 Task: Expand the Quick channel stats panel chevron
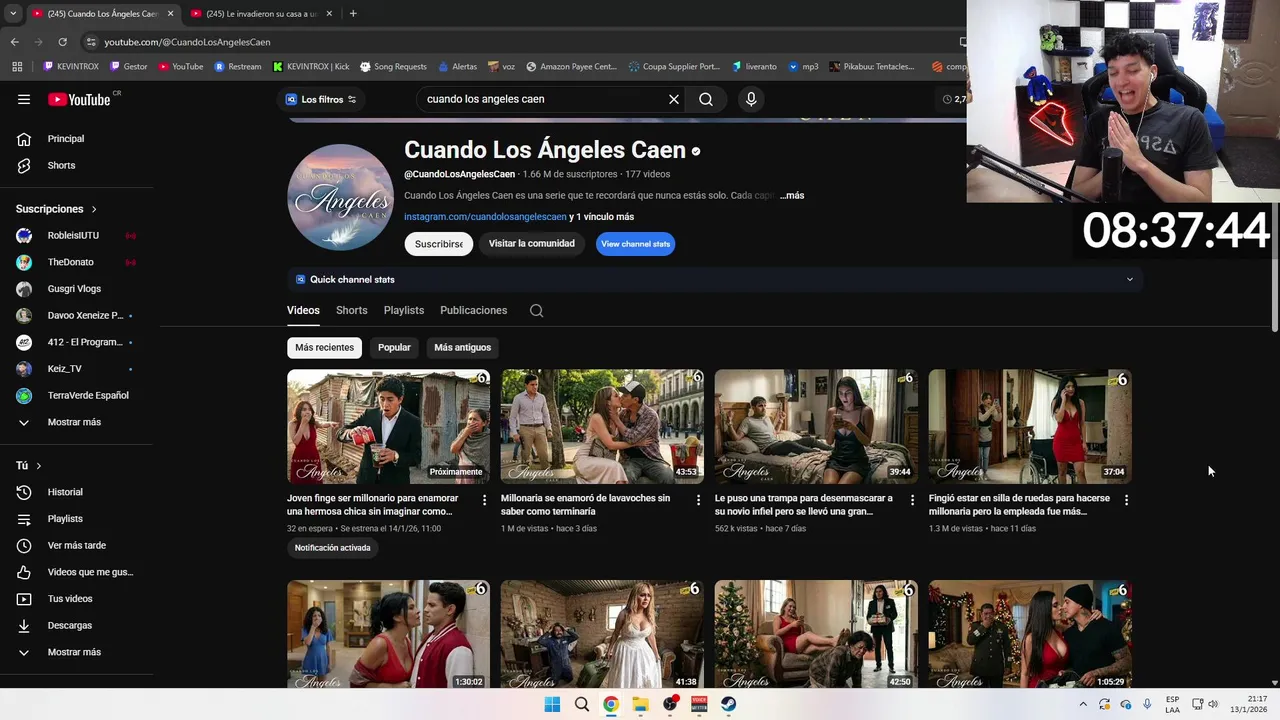click(1130, 279)
